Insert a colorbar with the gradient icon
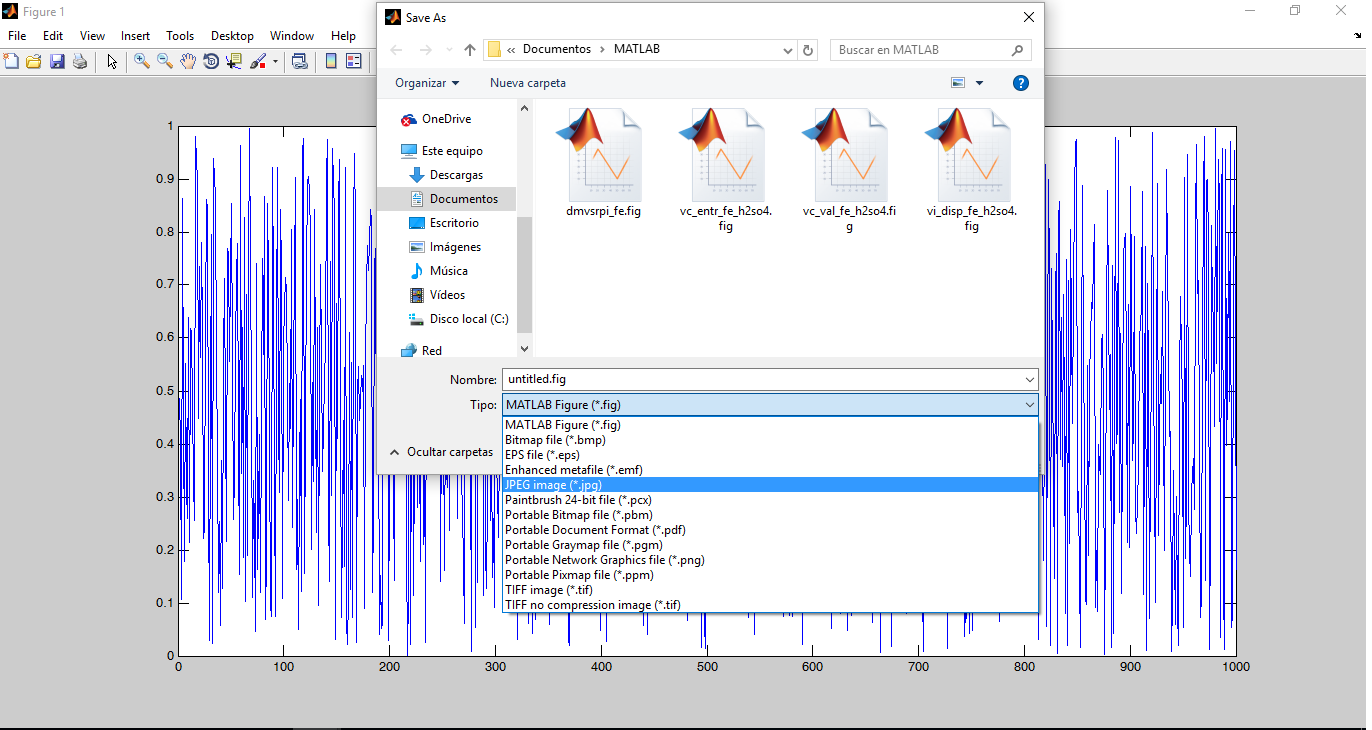Image resolution: width=1372 pixels, height=730 pixels. [x=331, y=61]
